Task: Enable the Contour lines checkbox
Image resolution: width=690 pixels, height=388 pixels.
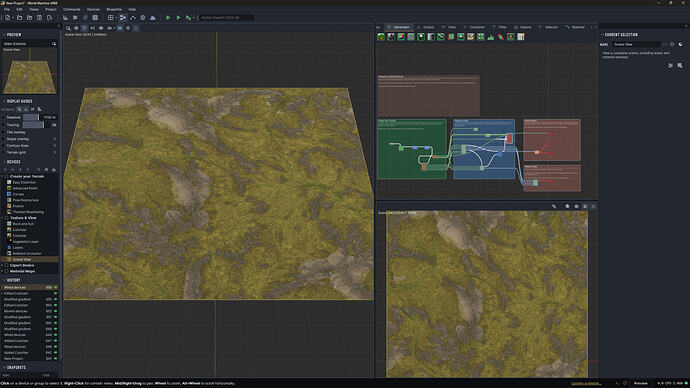Action: (4, 146)
